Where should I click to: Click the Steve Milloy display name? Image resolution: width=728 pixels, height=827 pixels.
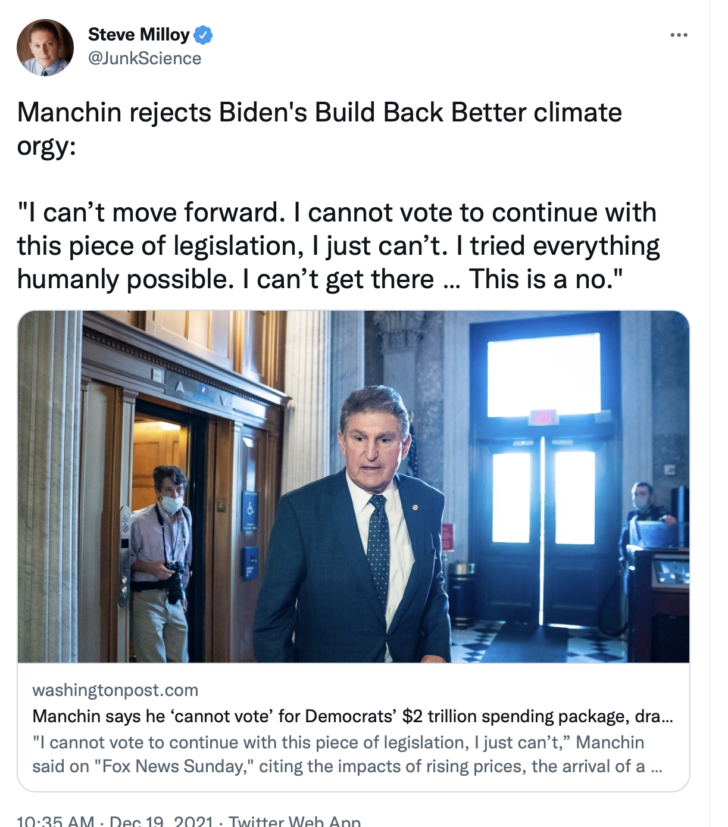coord(139,34)
